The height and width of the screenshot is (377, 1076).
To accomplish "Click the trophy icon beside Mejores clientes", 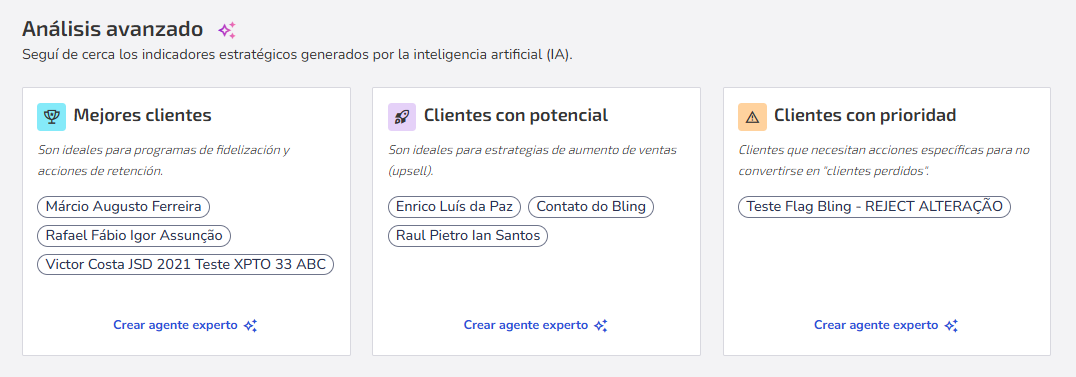I will pyautogui.click(x=51, y=117).
